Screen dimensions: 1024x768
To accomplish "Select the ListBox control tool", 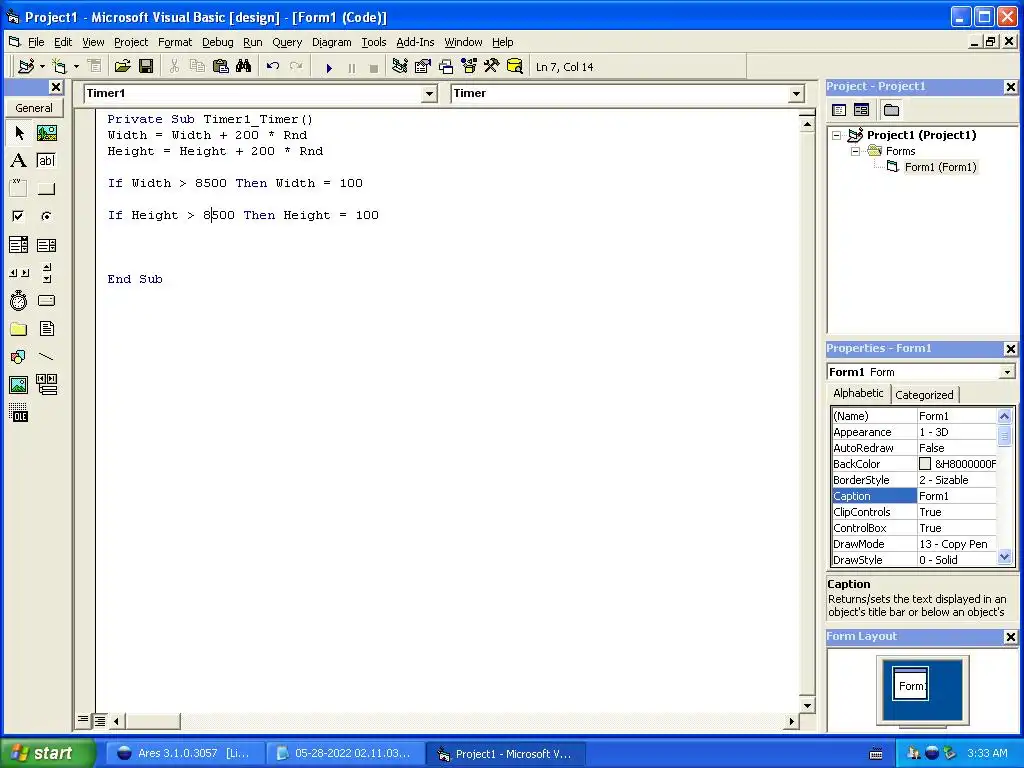I will 46,245.
